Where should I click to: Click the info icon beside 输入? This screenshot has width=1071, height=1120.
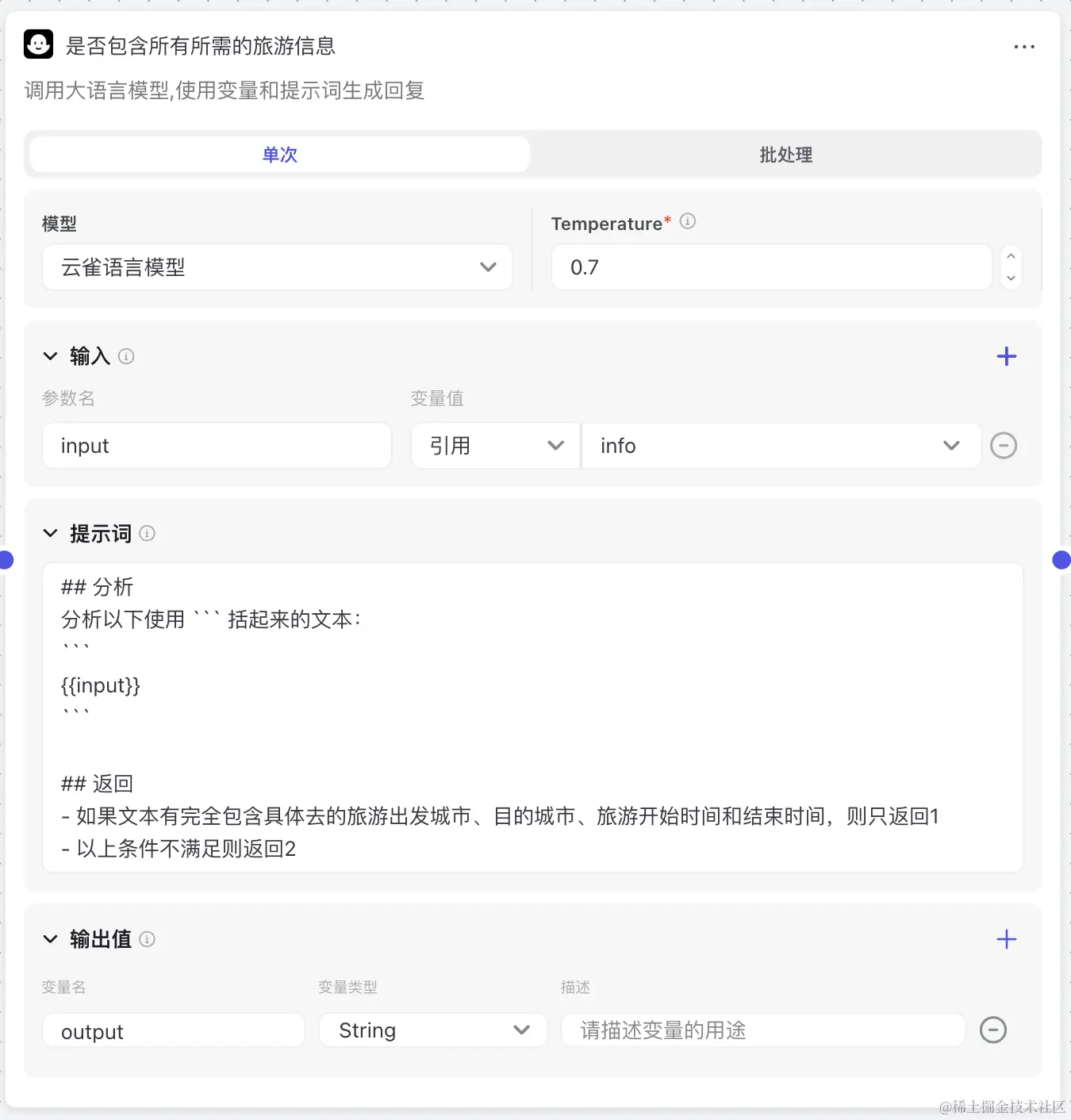click(126, 356)
